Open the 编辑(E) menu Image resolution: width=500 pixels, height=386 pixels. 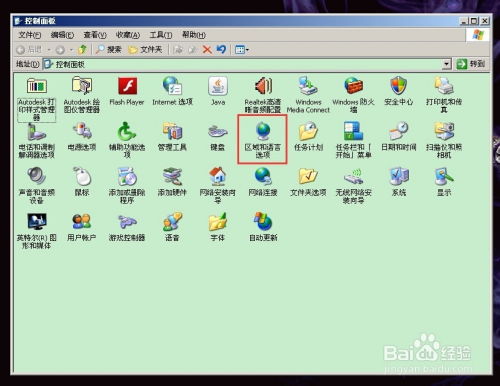(62, 35)
